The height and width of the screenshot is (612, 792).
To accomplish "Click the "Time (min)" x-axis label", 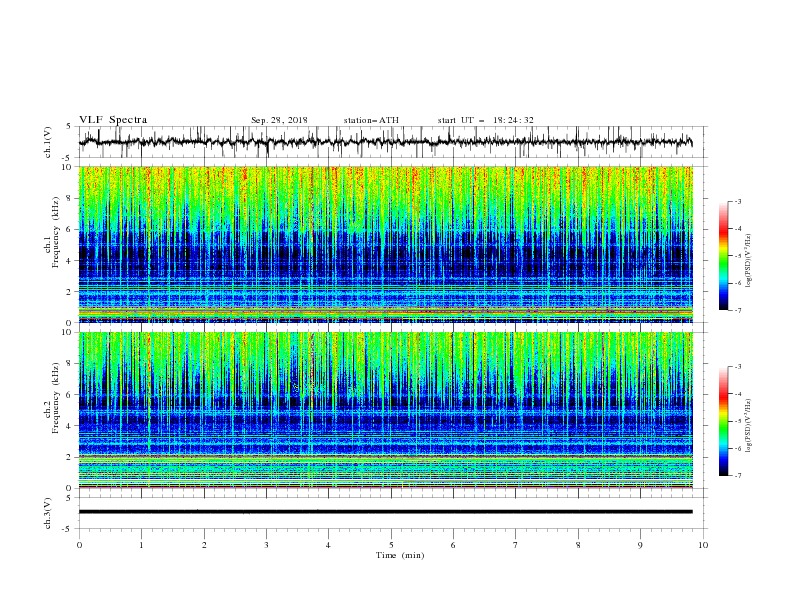I will (x=400, y=555).
